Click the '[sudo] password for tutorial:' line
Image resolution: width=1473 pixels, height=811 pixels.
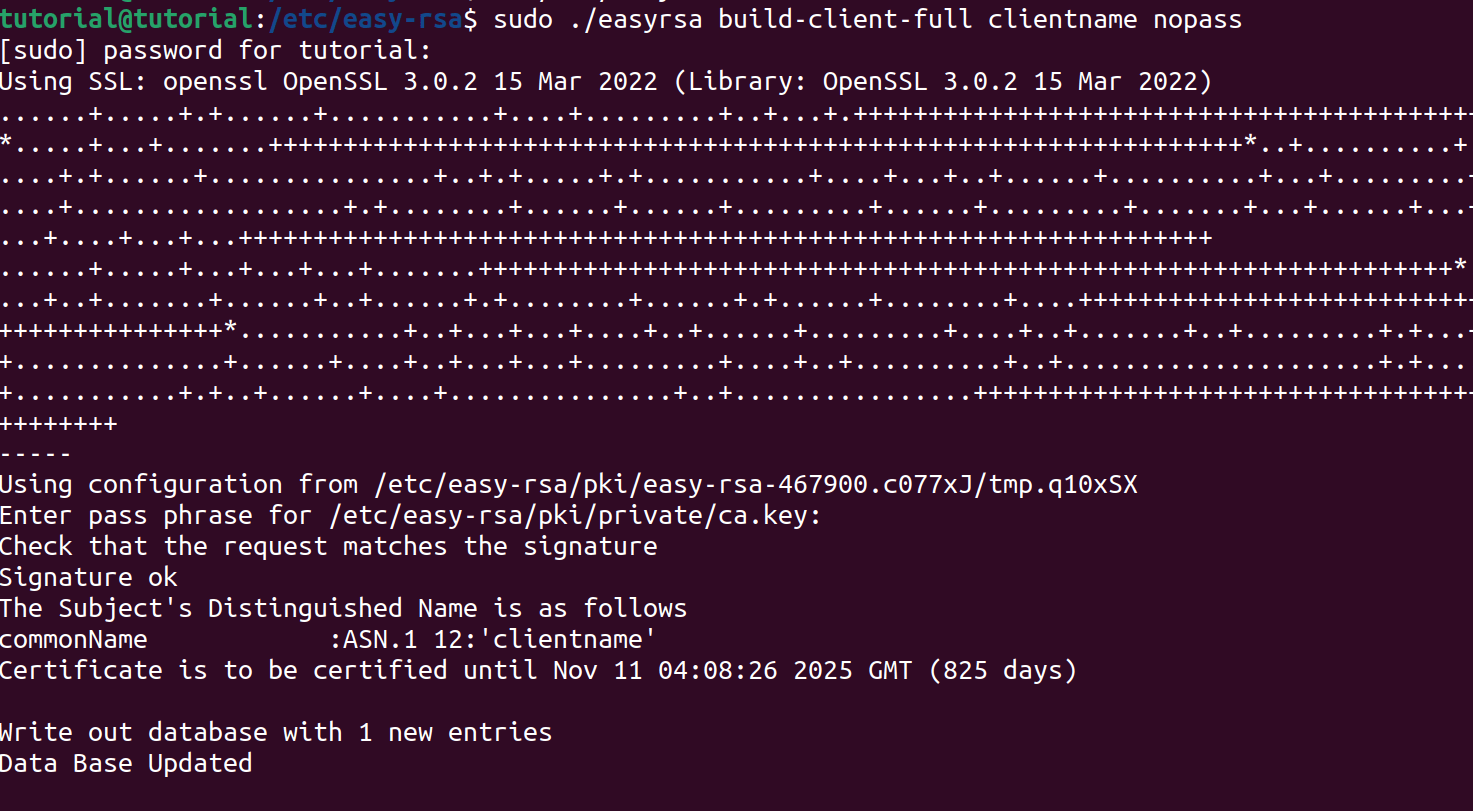tap(215, 50)
